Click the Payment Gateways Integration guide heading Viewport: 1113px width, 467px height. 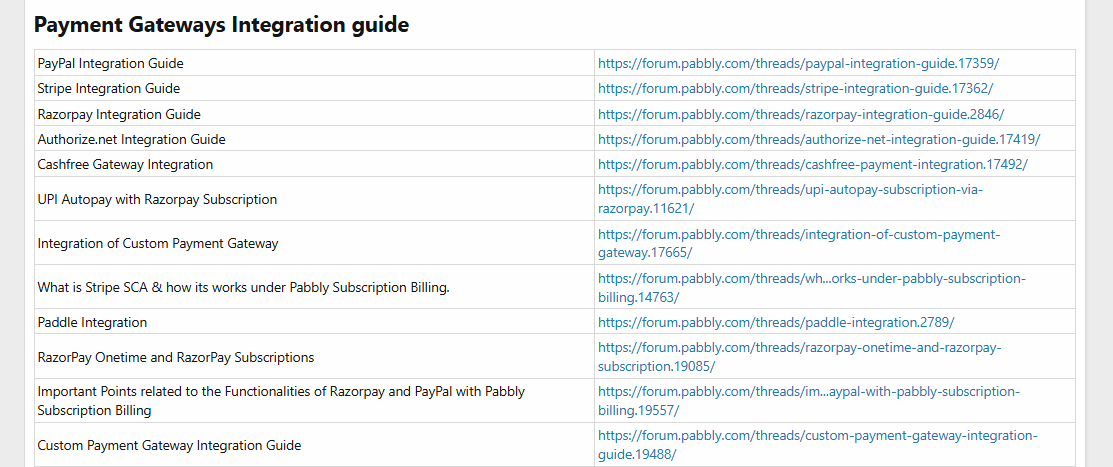221,25
